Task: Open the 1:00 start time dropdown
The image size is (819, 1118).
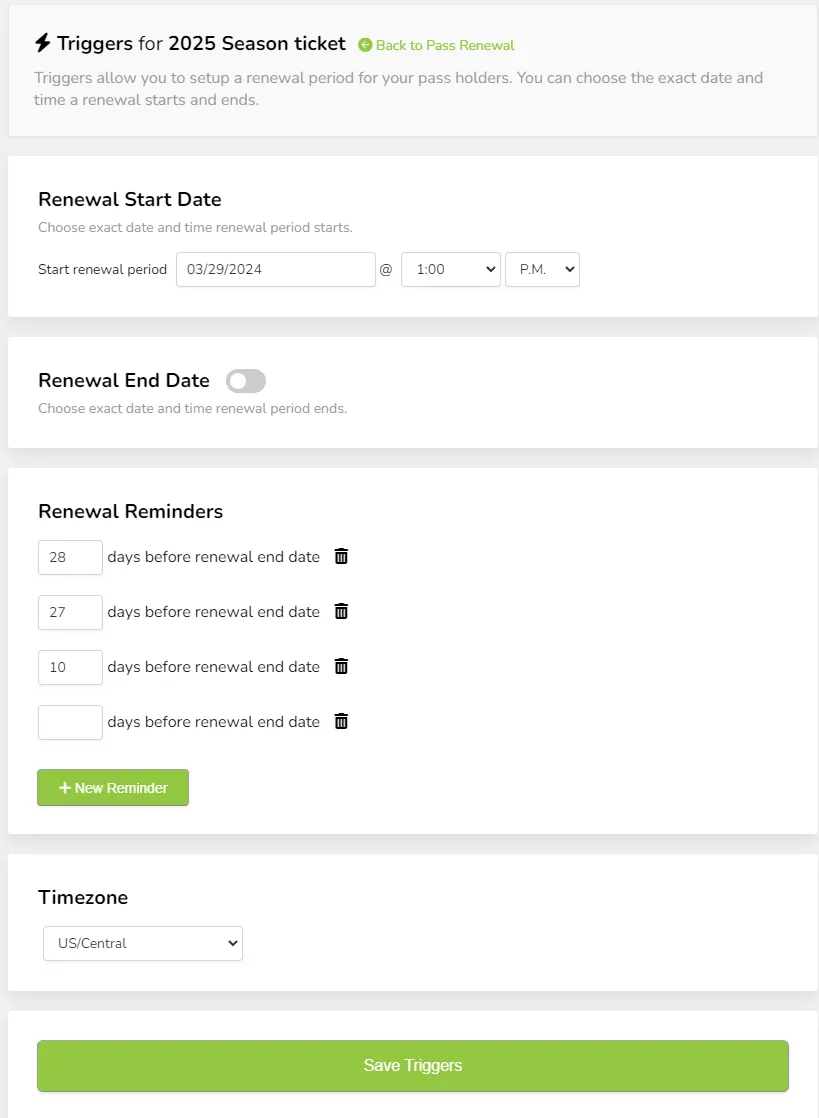Action: [450, 270]
